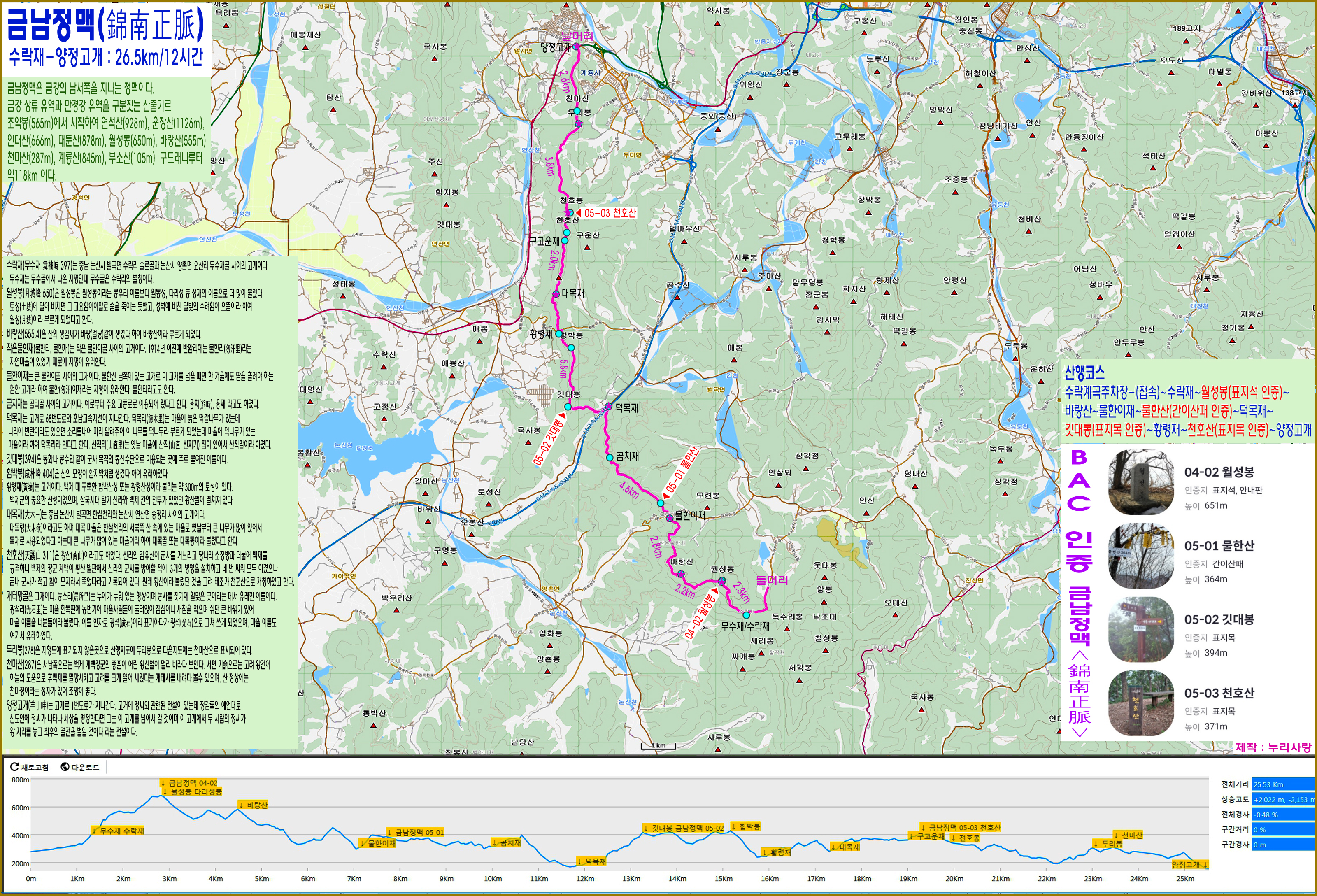The image size is (1317, 896).
Task: Open the 05-02 깃대봉 photo thumbnail
Action: click(x=1141, y=630)
